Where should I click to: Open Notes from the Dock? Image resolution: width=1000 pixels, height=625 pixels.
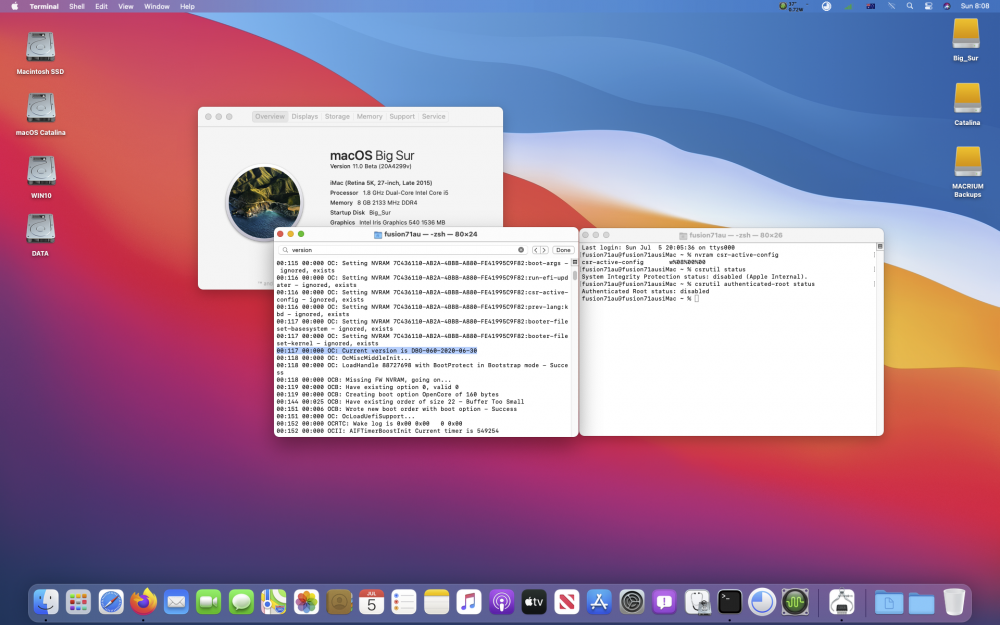(436, 601)
